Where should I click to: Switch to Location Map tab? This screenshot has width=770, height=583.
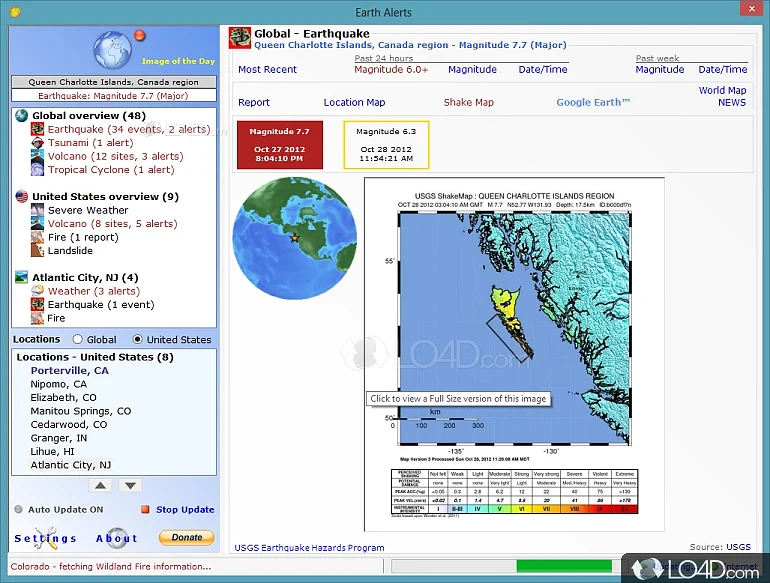coord(355,102)
